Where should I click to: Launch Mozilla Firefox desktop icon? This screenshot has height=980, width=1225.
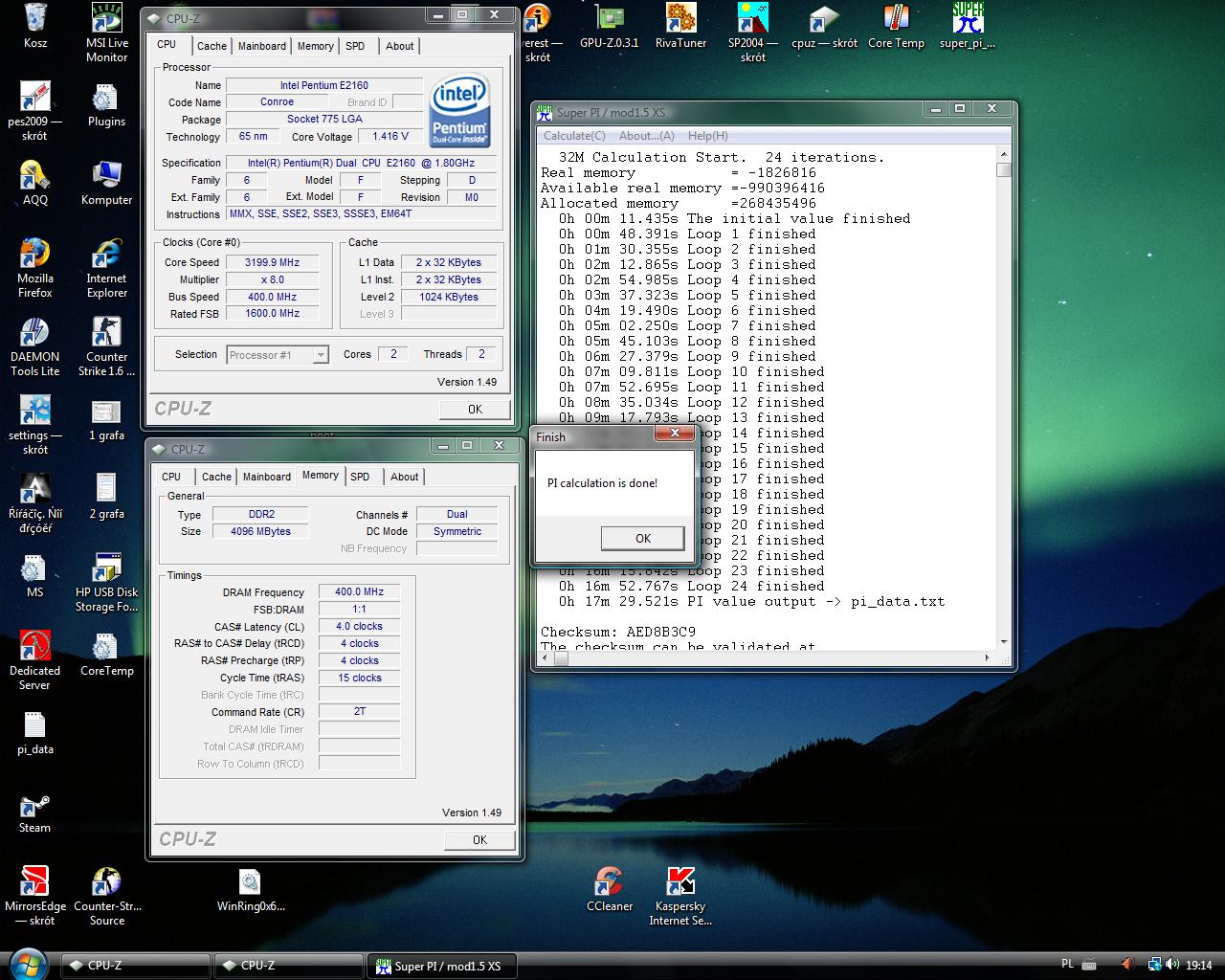click(35, 268)
